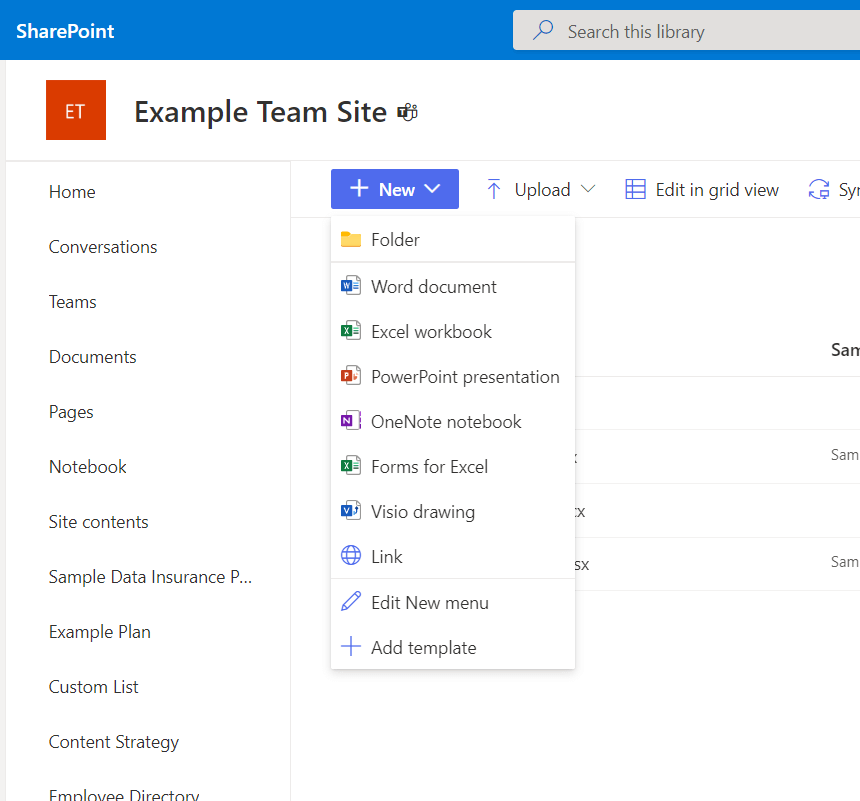Click the SharePoint app title
This screenshot has width=860, height=801.
[x=65, y=31]
